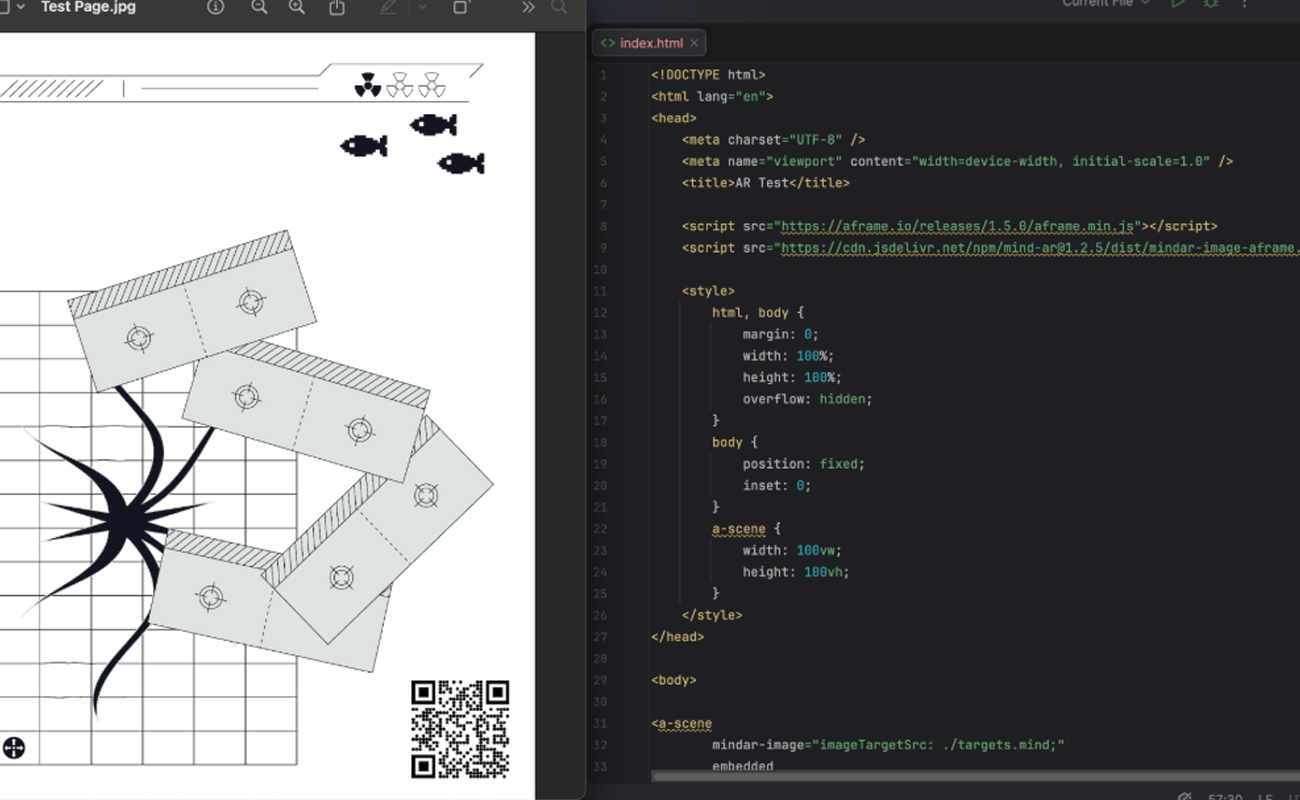1300x800 pixels.
Task: Show more toolbar items in Preview
Action: [528, 7]
